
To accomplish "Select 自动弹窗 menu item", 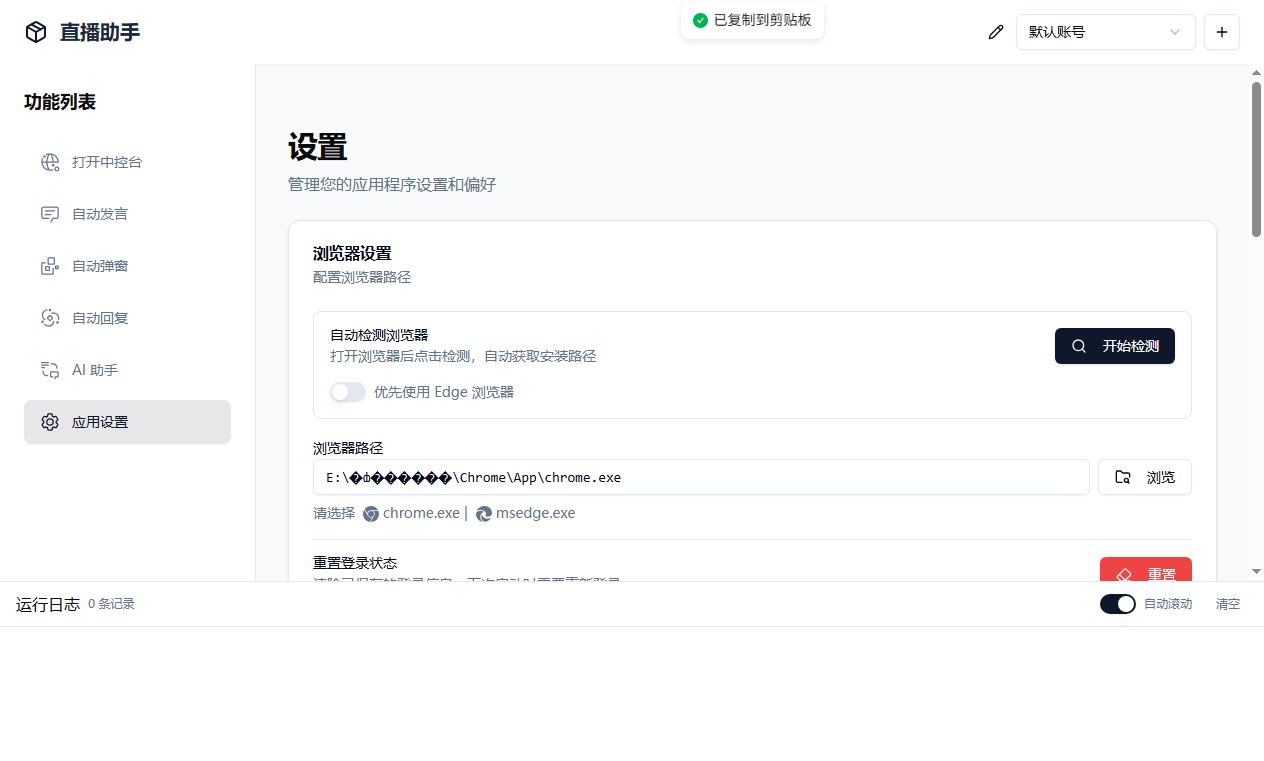I will point(127,266).
